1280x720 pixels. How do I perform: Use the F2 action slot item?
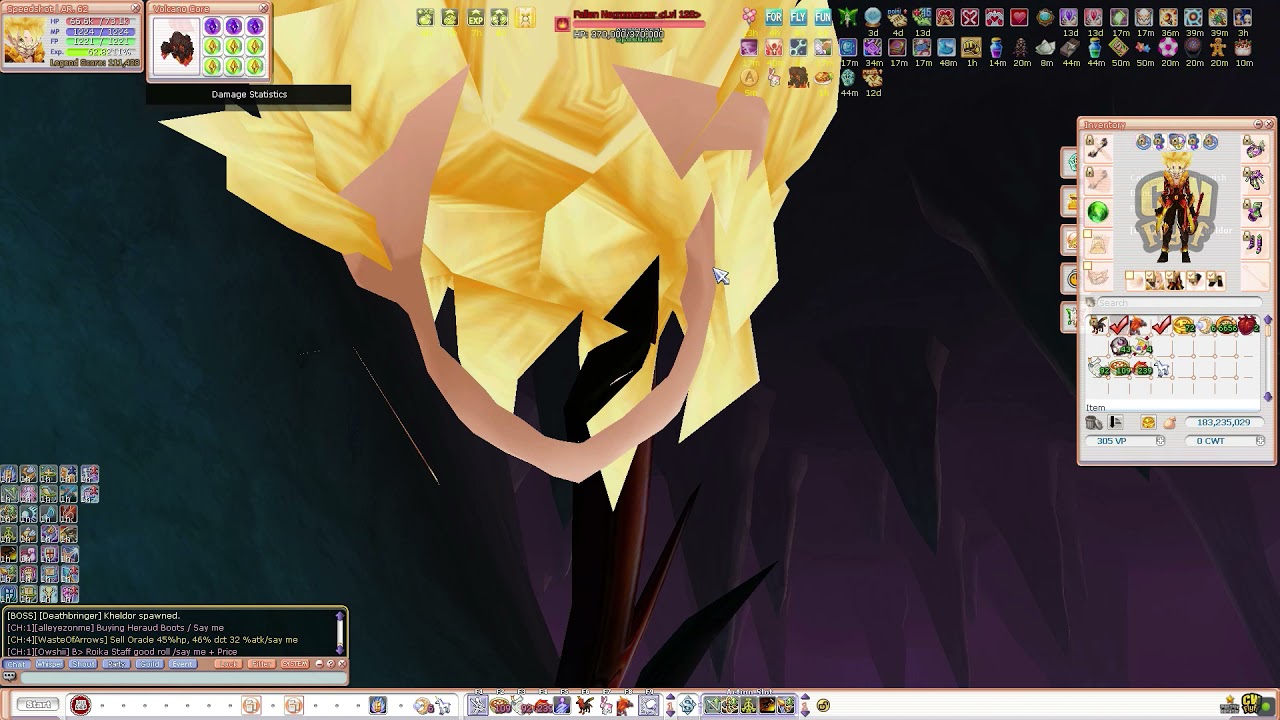pyautogui.click(x=500, y=706)
